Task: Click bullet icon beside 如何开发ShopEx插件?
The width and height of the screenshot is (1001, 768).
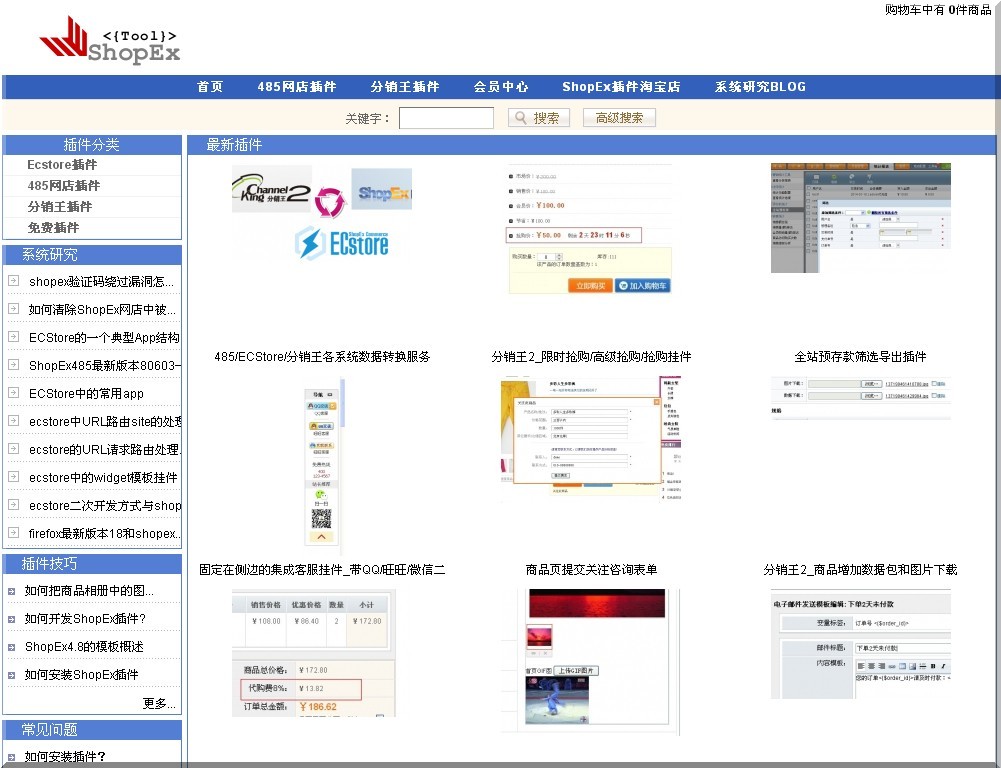Action: 11,619
